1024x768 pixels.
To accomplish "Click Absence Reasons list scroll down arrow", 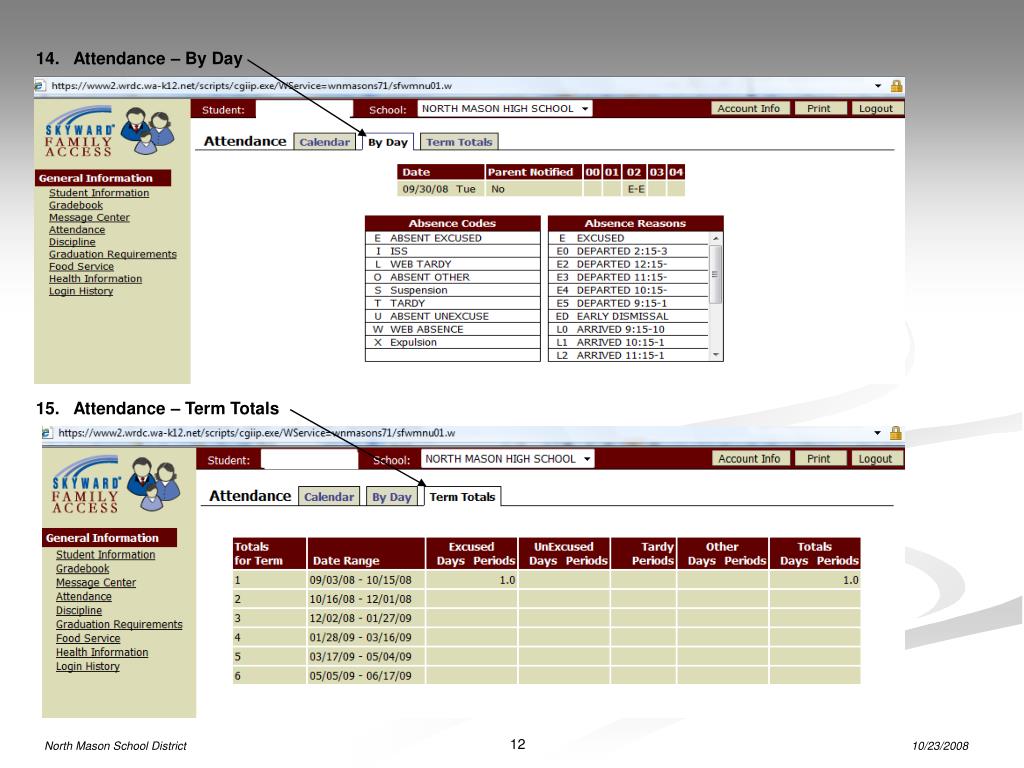I will pos(716,355).
